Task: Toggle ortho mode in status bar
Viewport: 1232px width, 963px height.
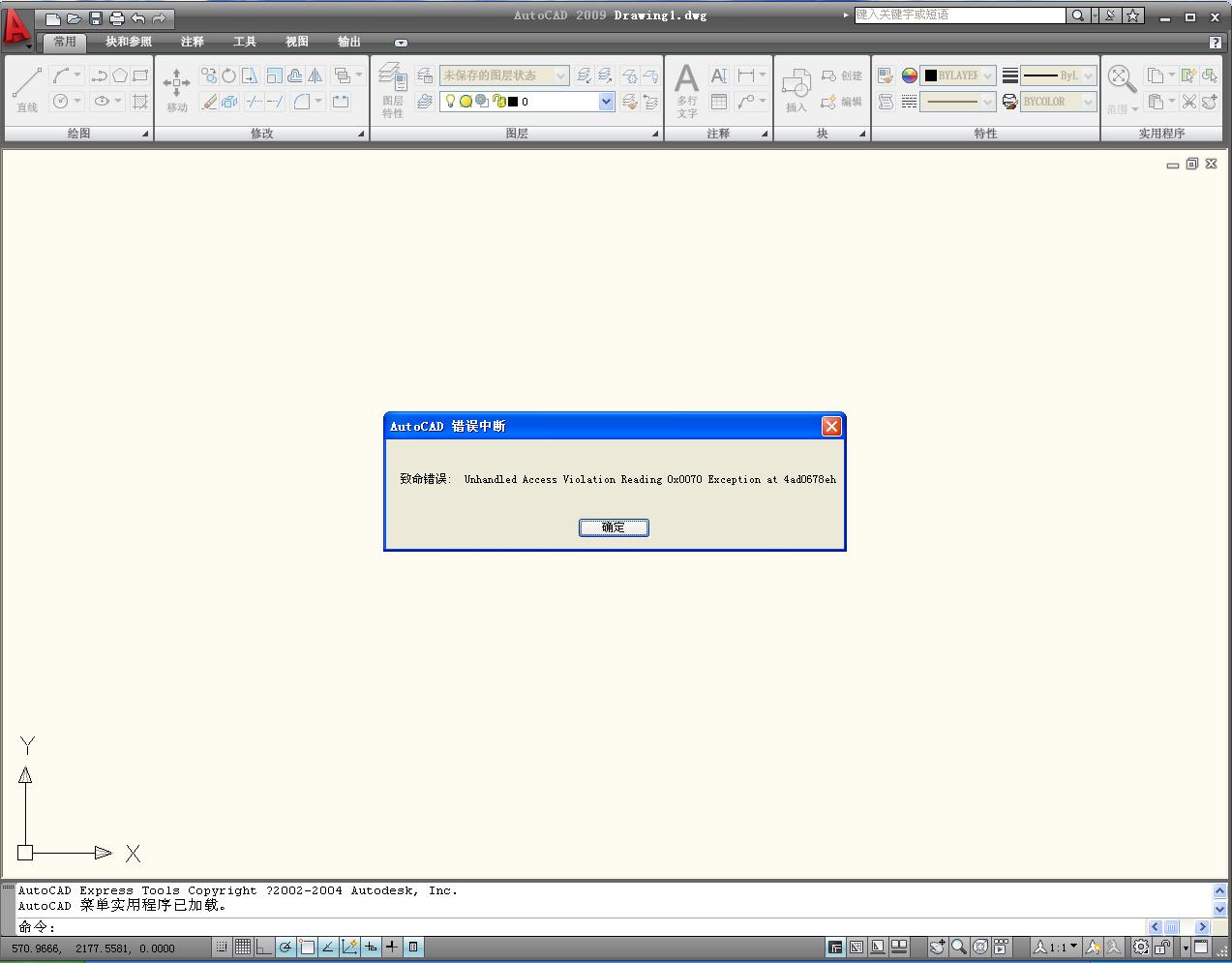Action: tap(264, 948)
